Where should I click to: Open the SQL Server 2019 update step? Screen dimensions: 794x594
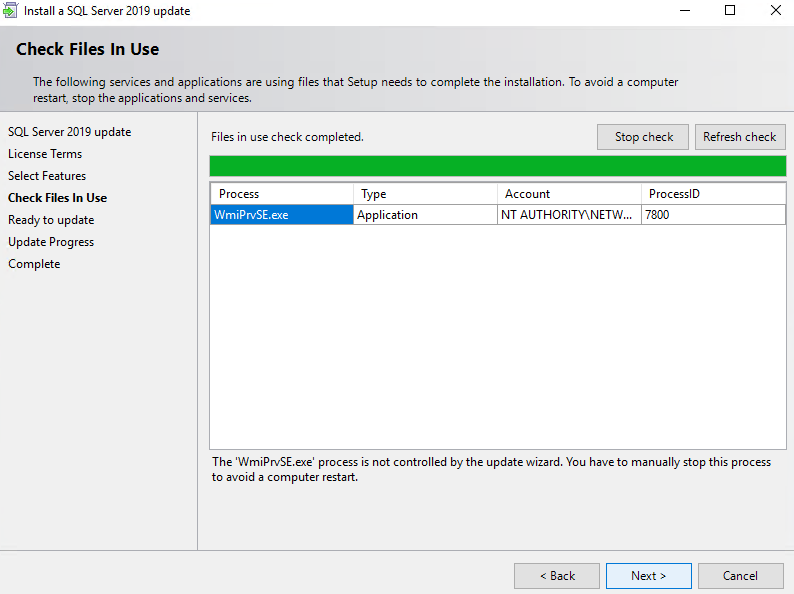pyautogui.click(x=69, y=132)
